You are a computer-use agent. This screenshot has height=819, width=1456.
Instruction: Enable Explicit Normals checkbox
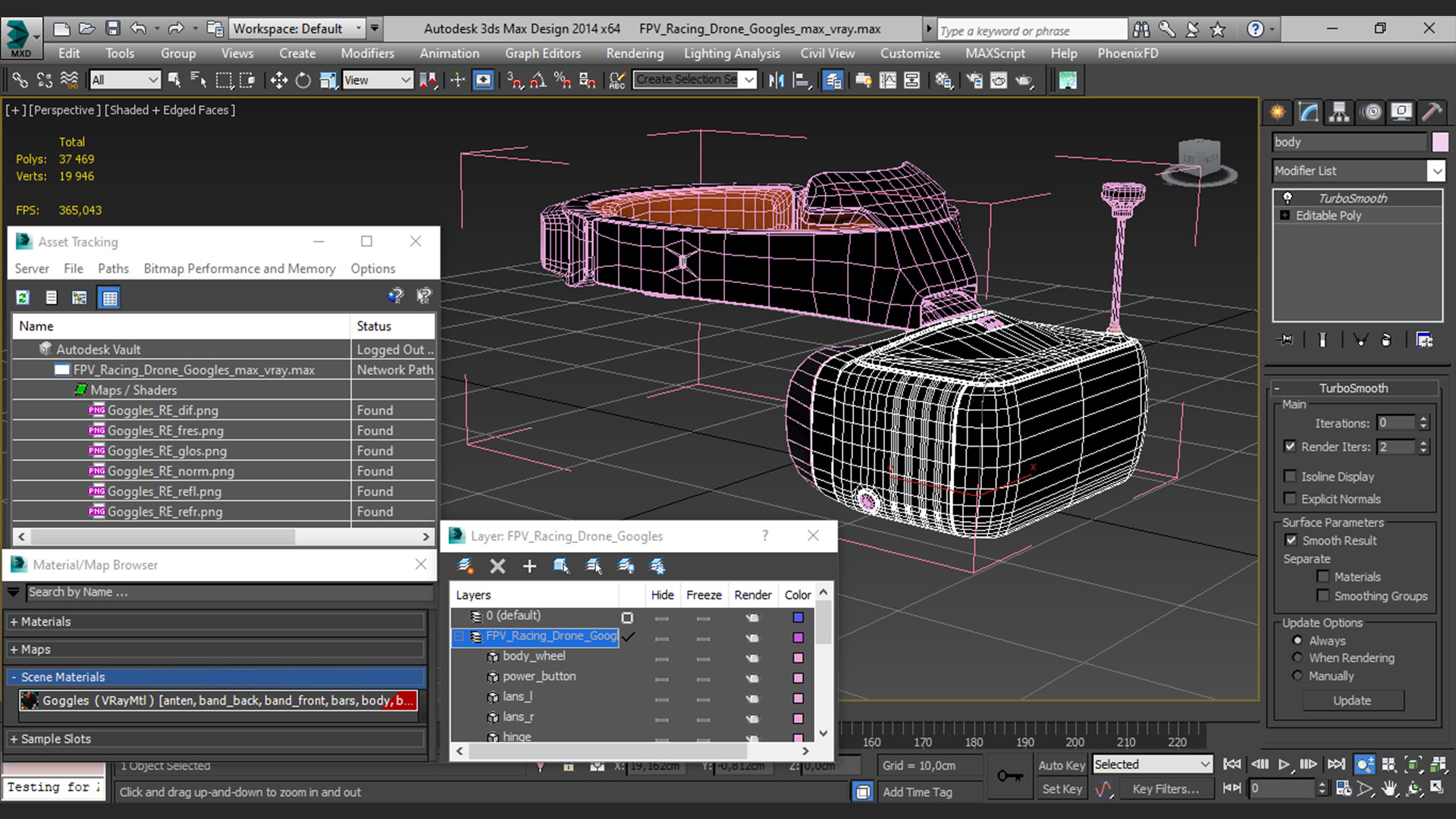(x=1290, y=498)
